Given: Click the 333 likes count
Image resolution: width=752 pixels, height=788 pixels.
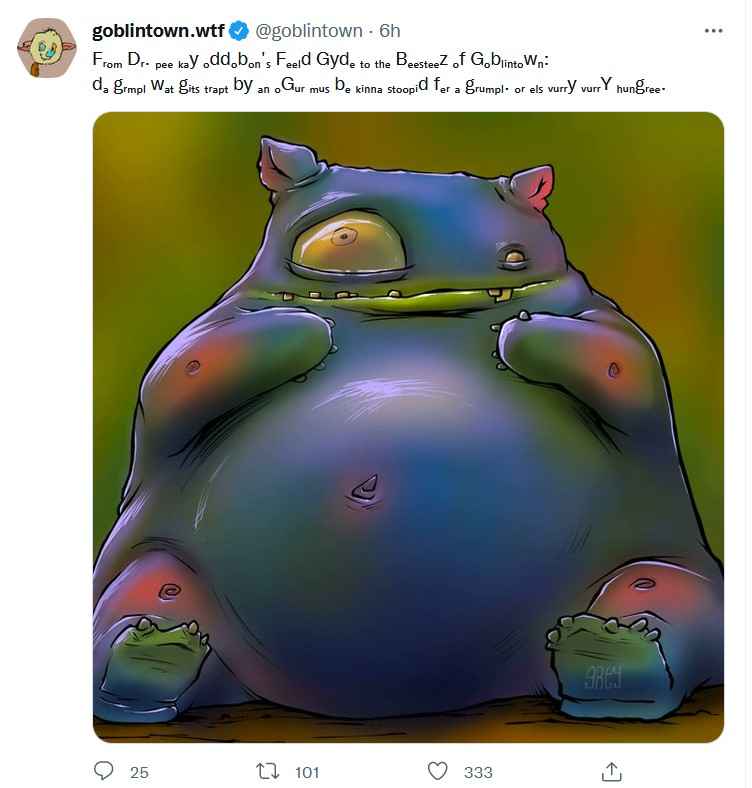Looking at the screenshot, I should [478, 772].
